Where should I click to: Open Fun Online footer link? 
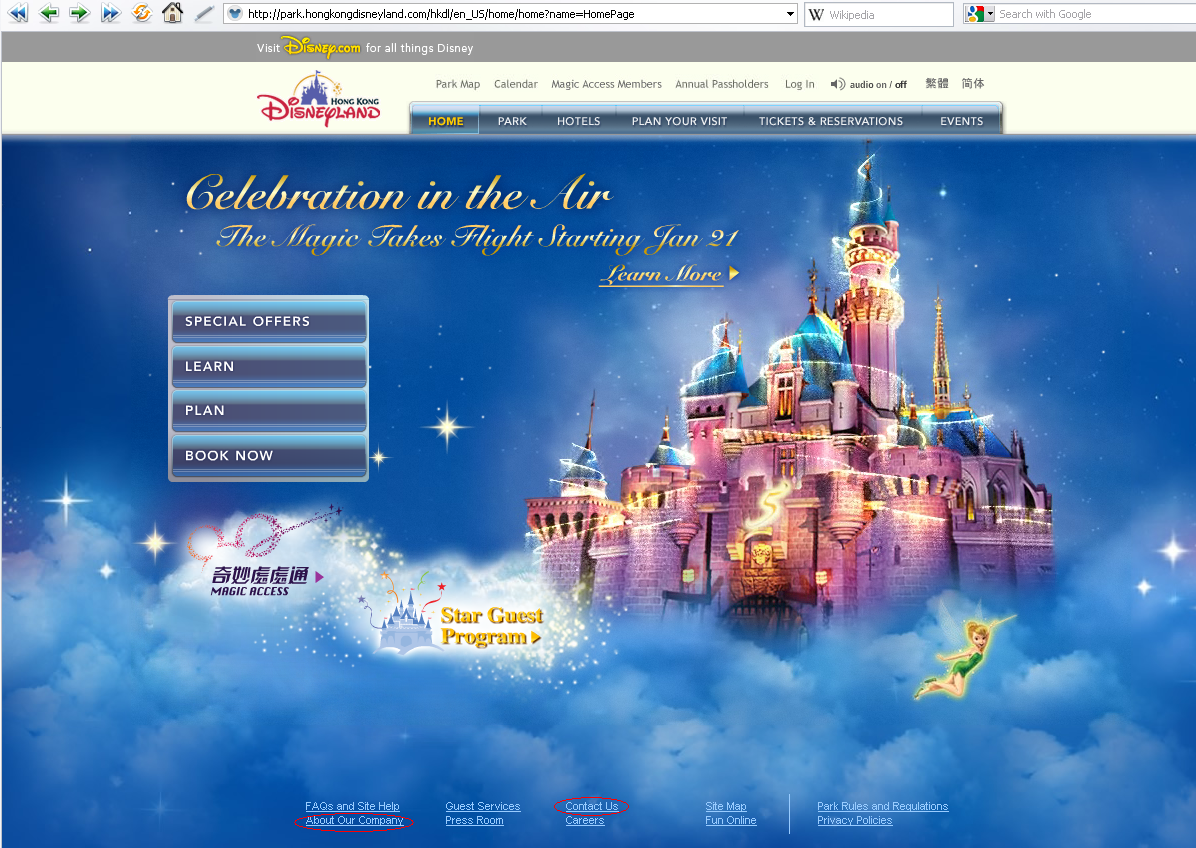point(730,821)
